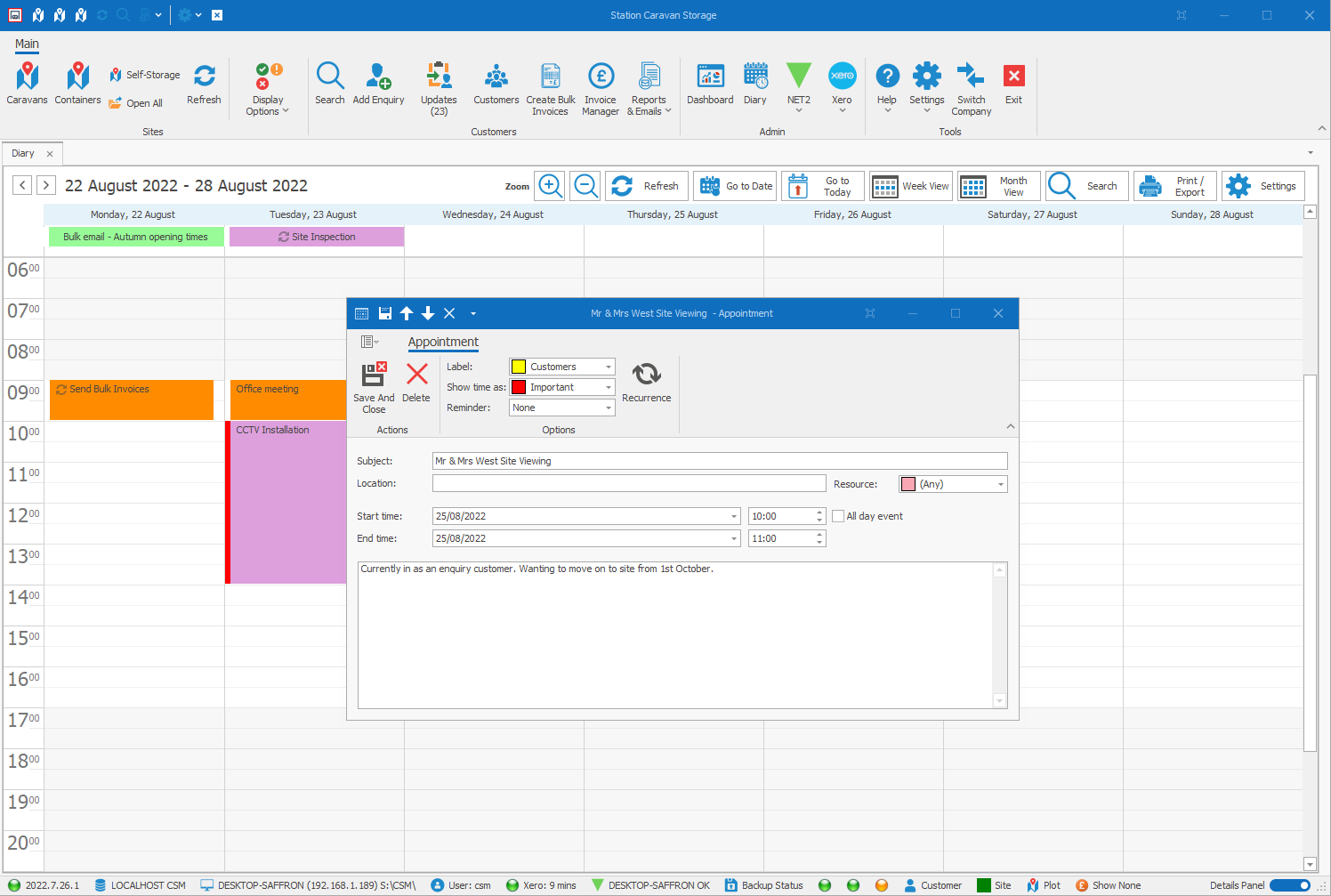Open the Invoice Manager
Image resolution: width=1331 pixels, height=896 pixels.
pos(601,88)
